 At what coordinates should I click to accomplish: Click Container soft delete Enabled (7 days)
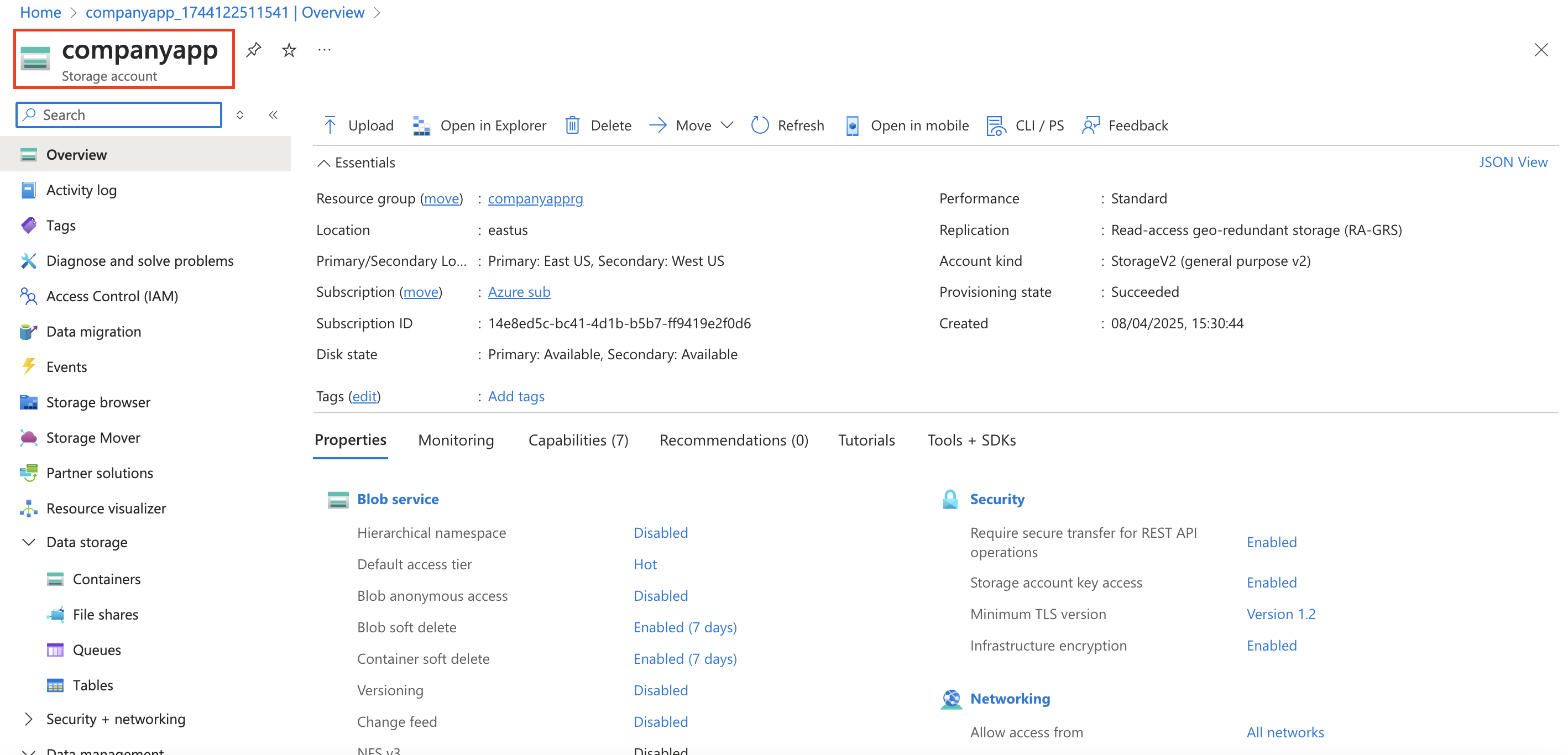685,659
